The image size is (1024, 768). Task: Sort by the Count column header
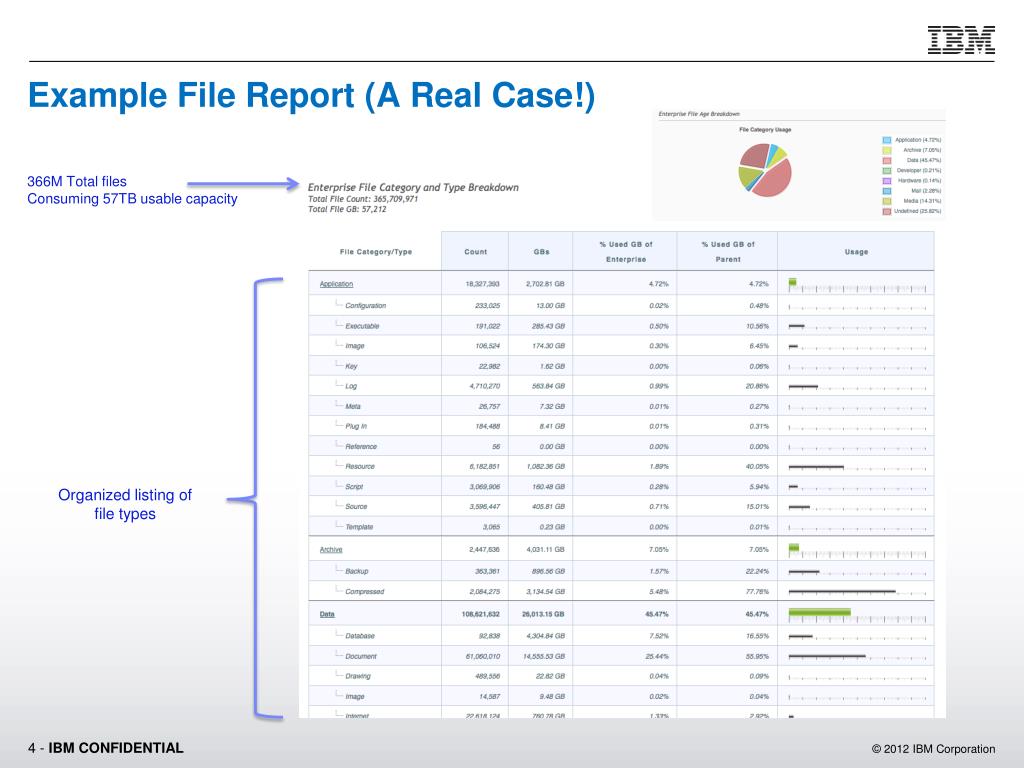[476, 252]
